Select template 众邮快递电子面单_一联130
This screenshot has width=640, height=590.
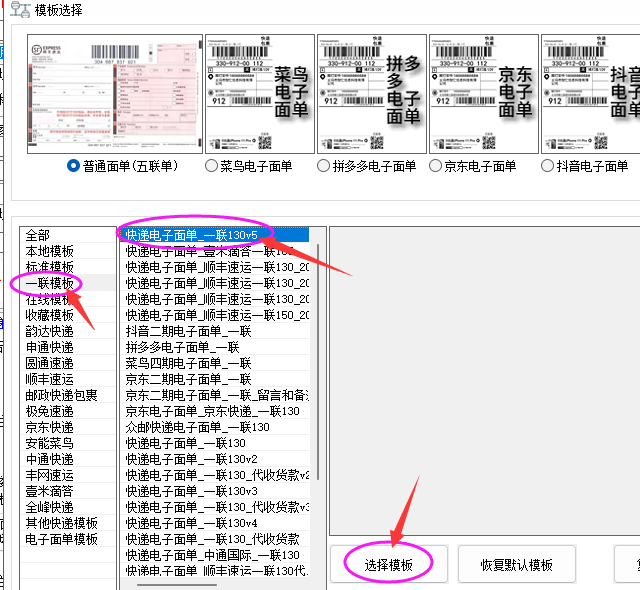pyautogui.click(x=215, y=427)
